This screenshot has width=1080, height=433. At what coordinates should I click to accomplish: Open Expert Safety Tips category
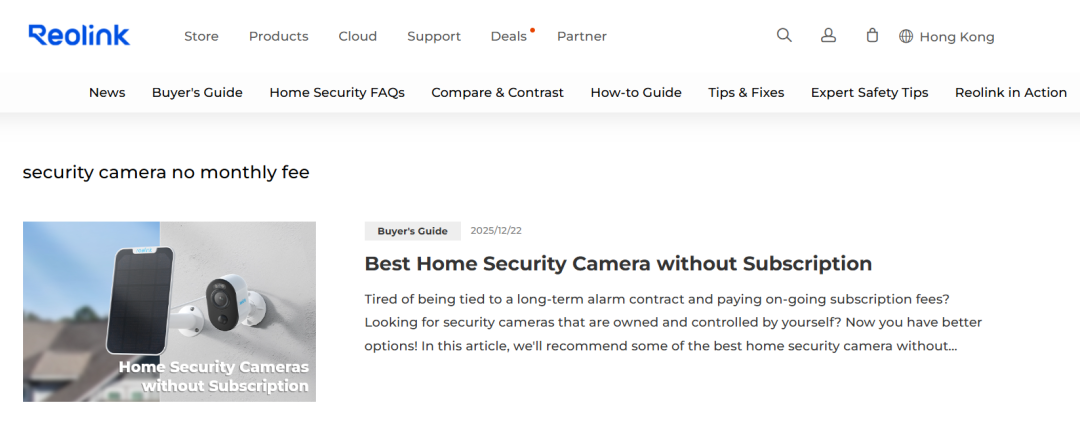[x=869, y=92]
